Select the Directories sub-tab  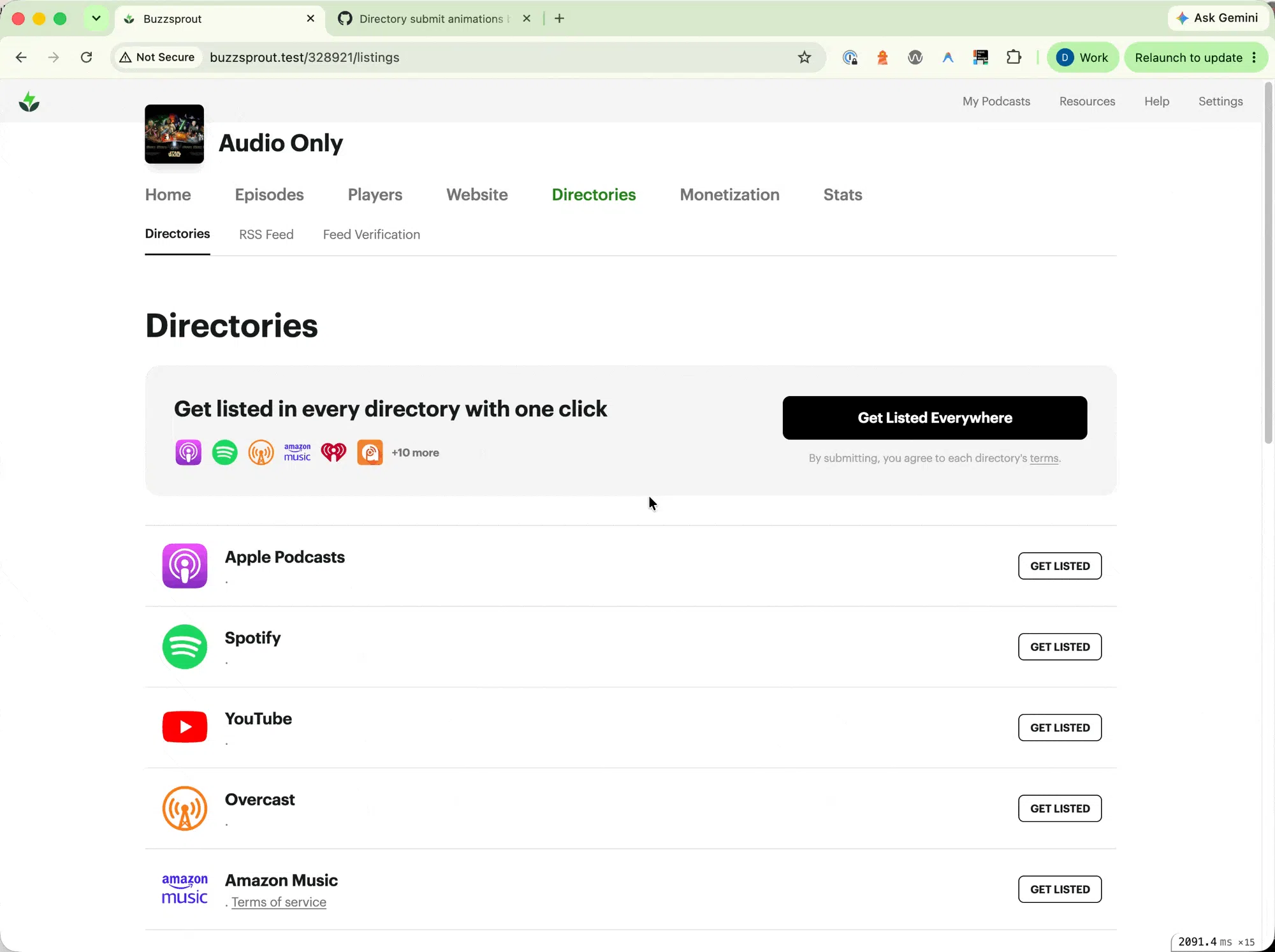(x=177, y=233)
